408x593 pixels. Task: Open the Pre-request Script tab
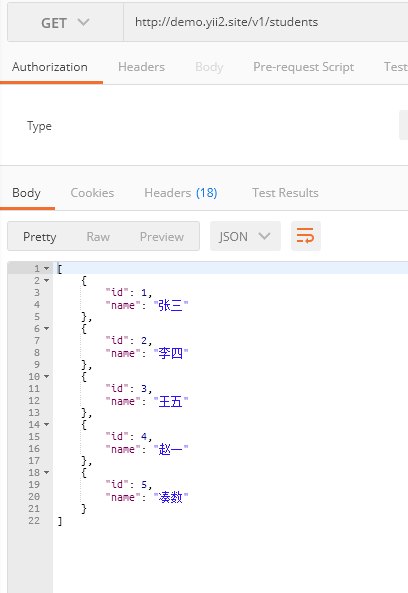[303, 67]
